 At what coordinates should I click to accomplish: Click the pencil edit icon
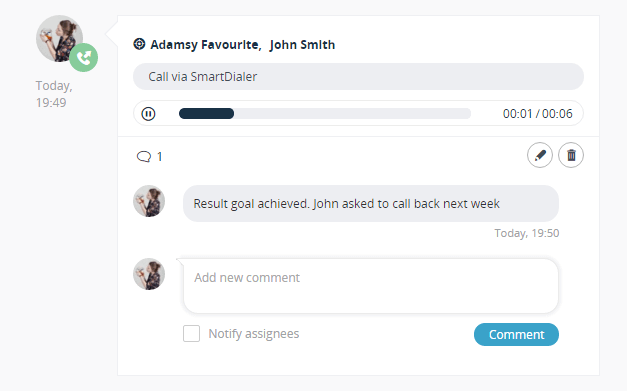[x=540, y=155]
